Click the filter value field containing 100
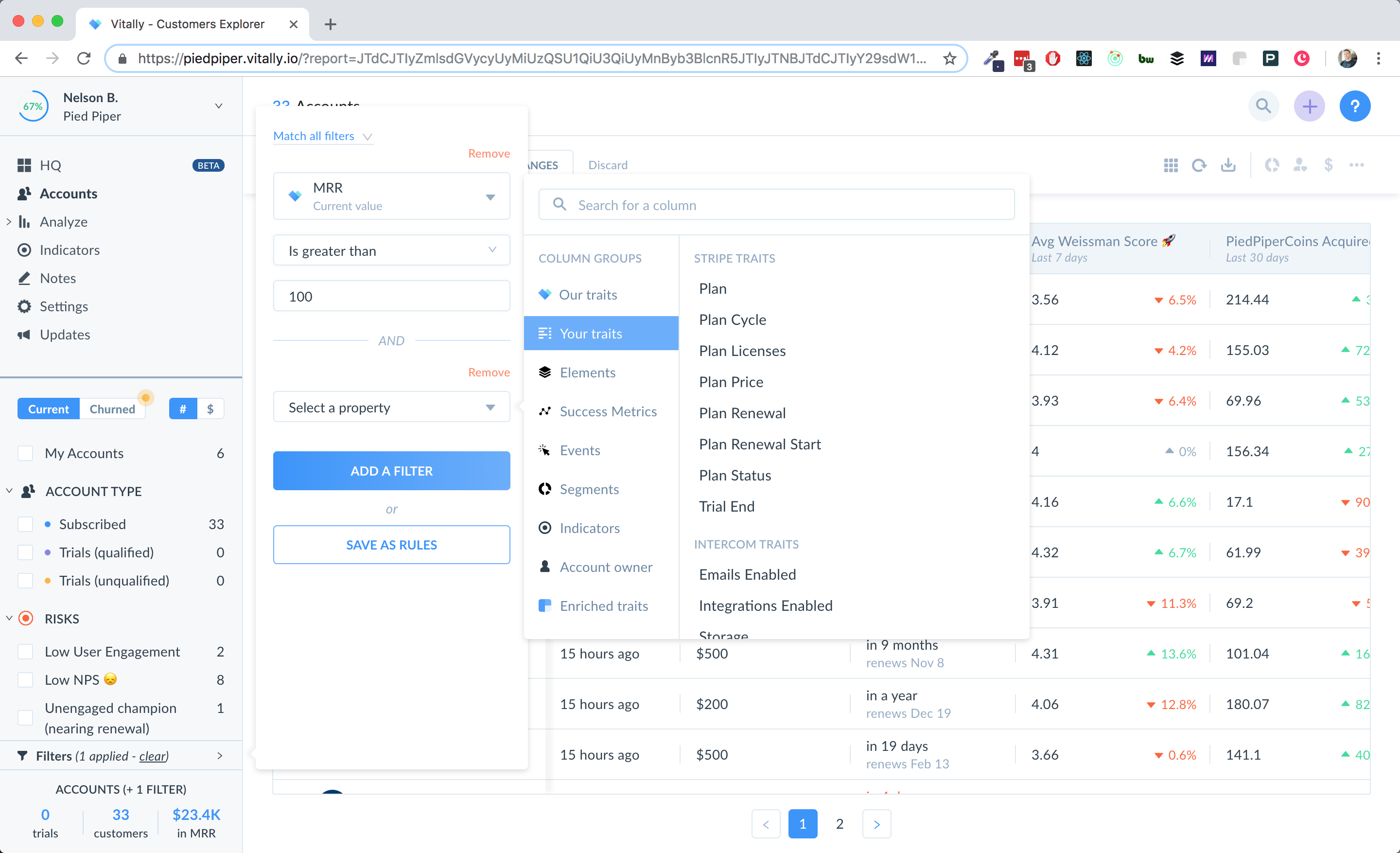1400x853 pixels. pos(391,296)
